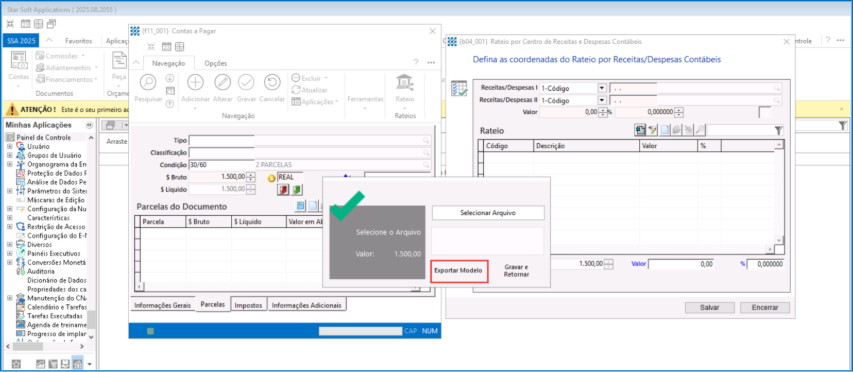Click the filter funnel in Rateio toolbar
This screenshot has height=372, width=853.
(x=778, y=130)
